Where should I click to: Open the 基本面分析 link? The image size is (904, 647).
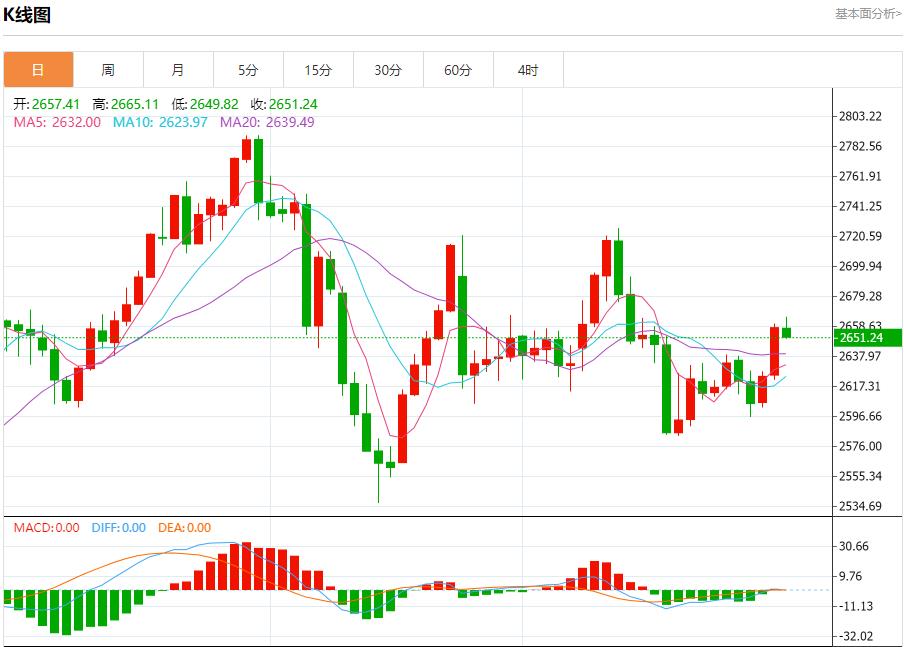867,13
